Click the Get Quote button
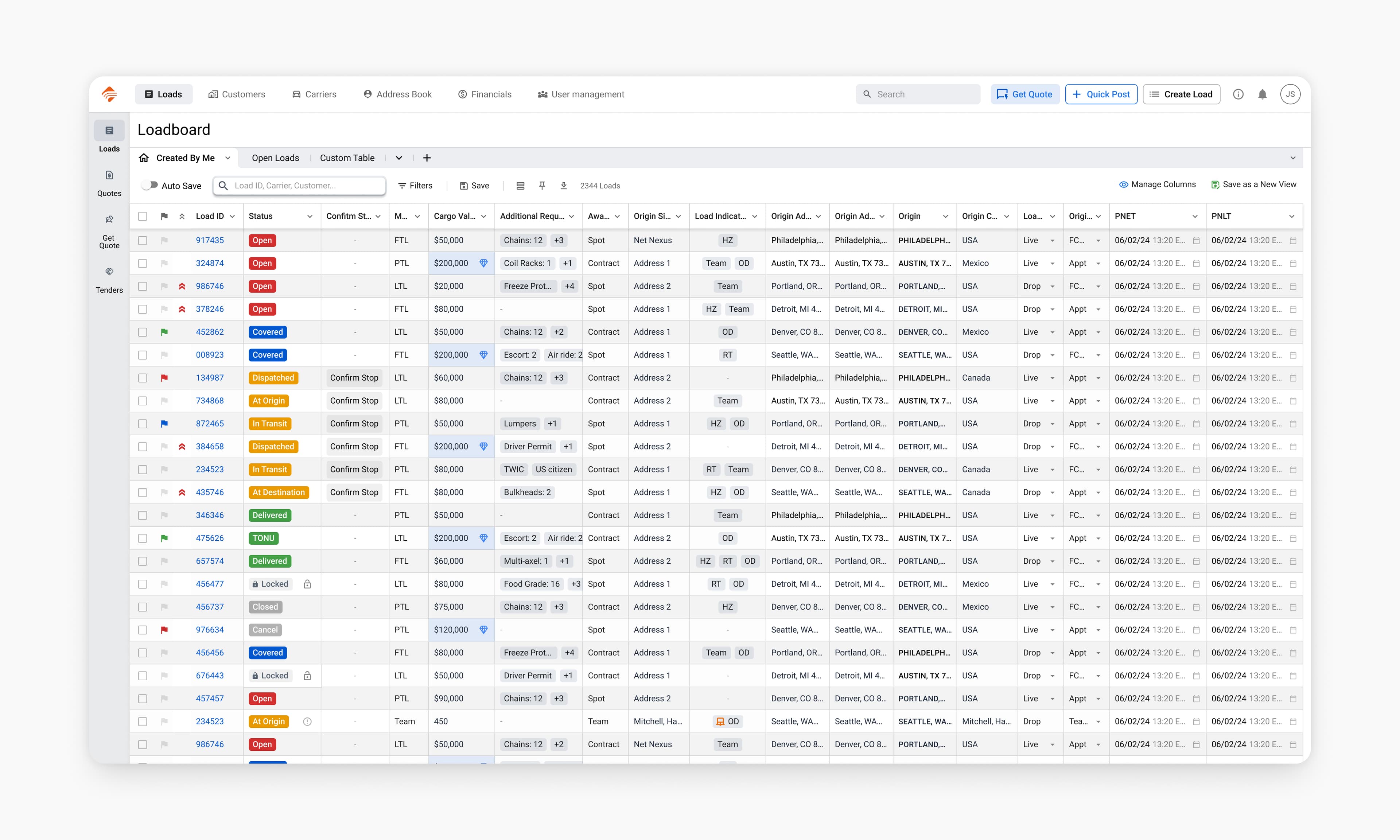Image resolution: width=1400 pixels, height=840 pixels. 1025,94
